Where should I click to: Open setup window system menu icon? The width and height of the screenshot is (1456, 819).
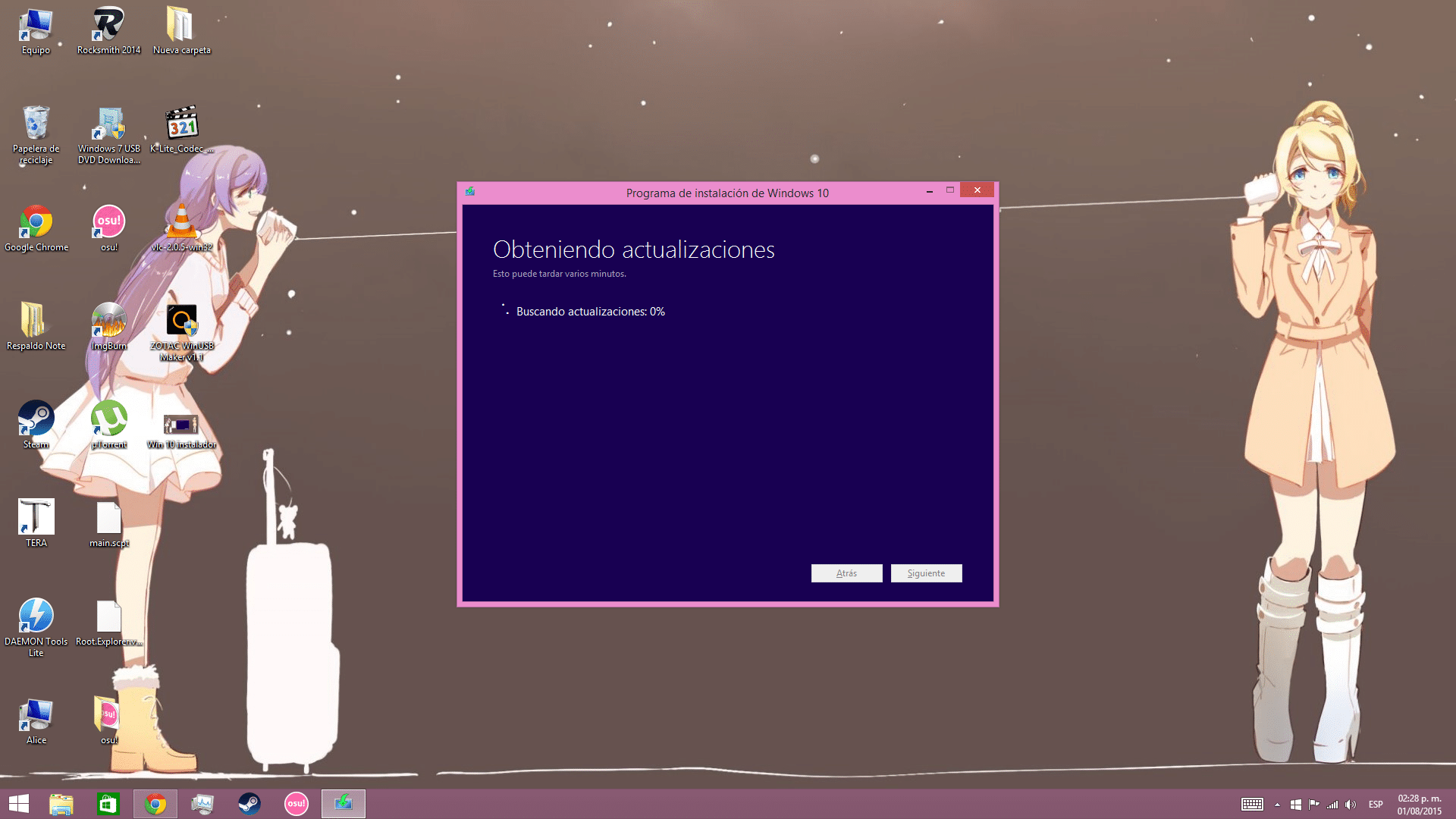pos(470,192)
